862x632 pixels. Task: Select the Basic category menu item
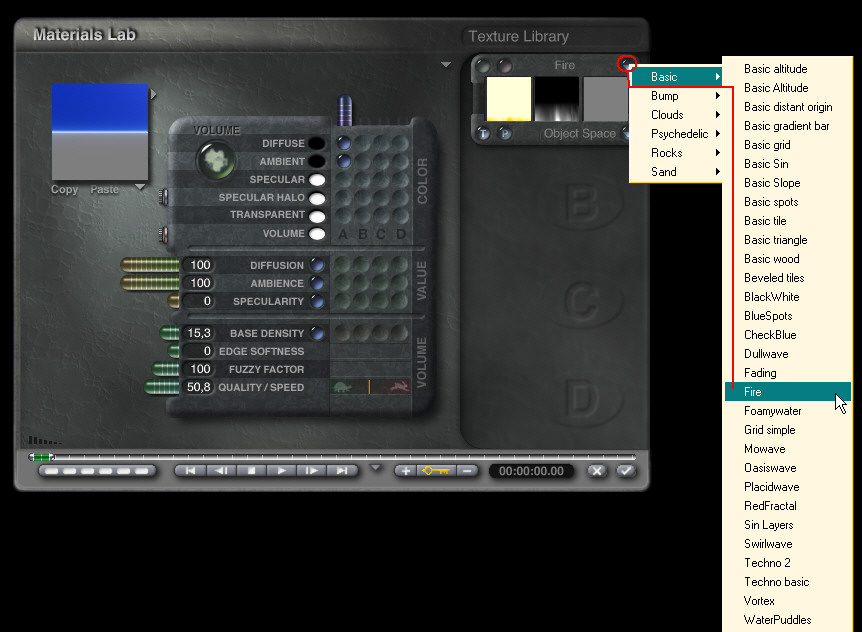676,77
